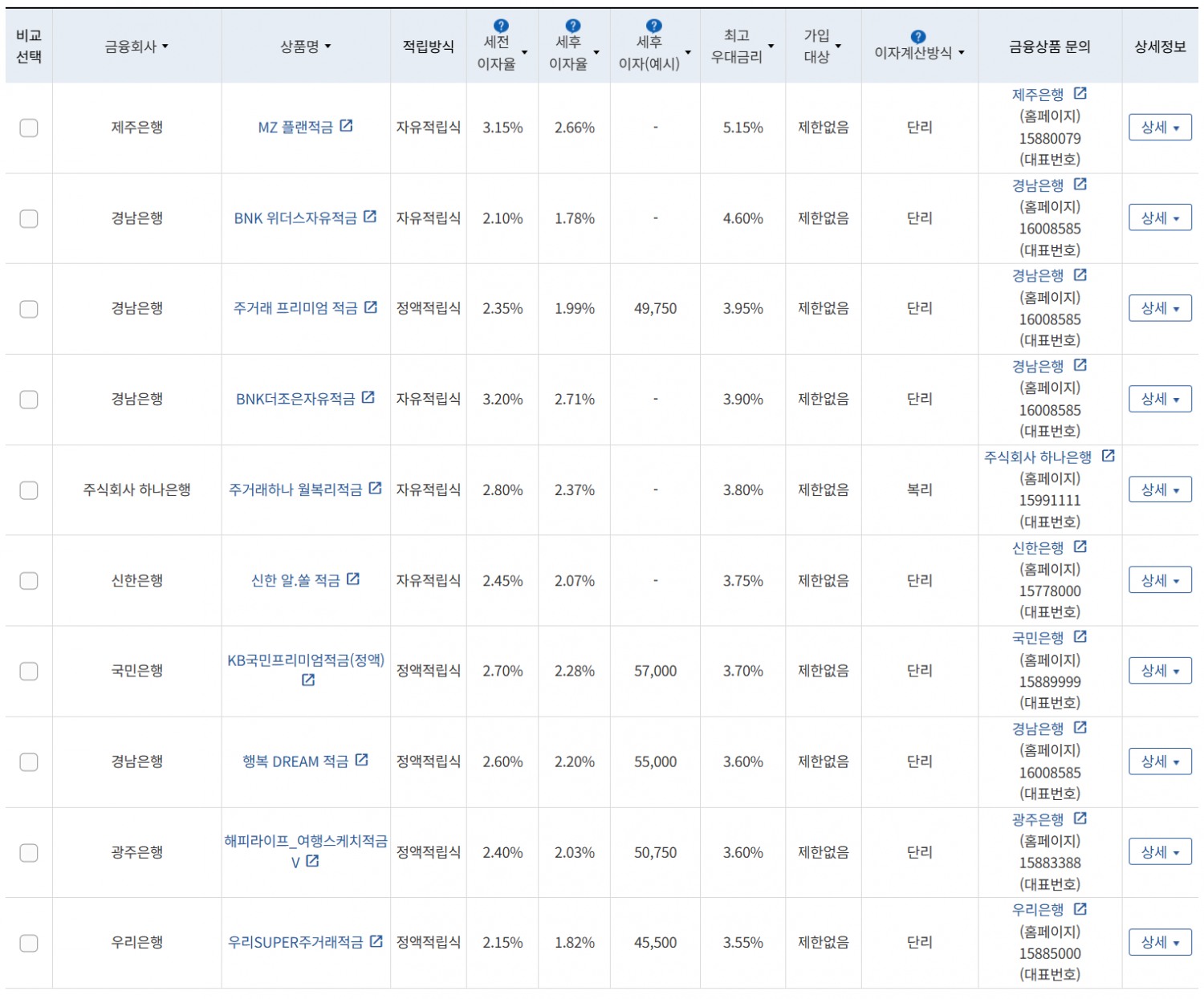Open external link icon beside BNK 위더스자유적금

click(x=370, y=217)
